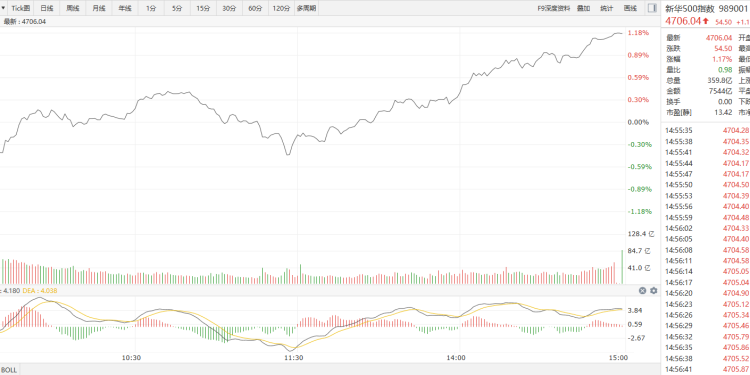Screen dimensions: 750x375
Task: Click the 涨跌 value 54.50 in quote table
Action: click(723, 48)
